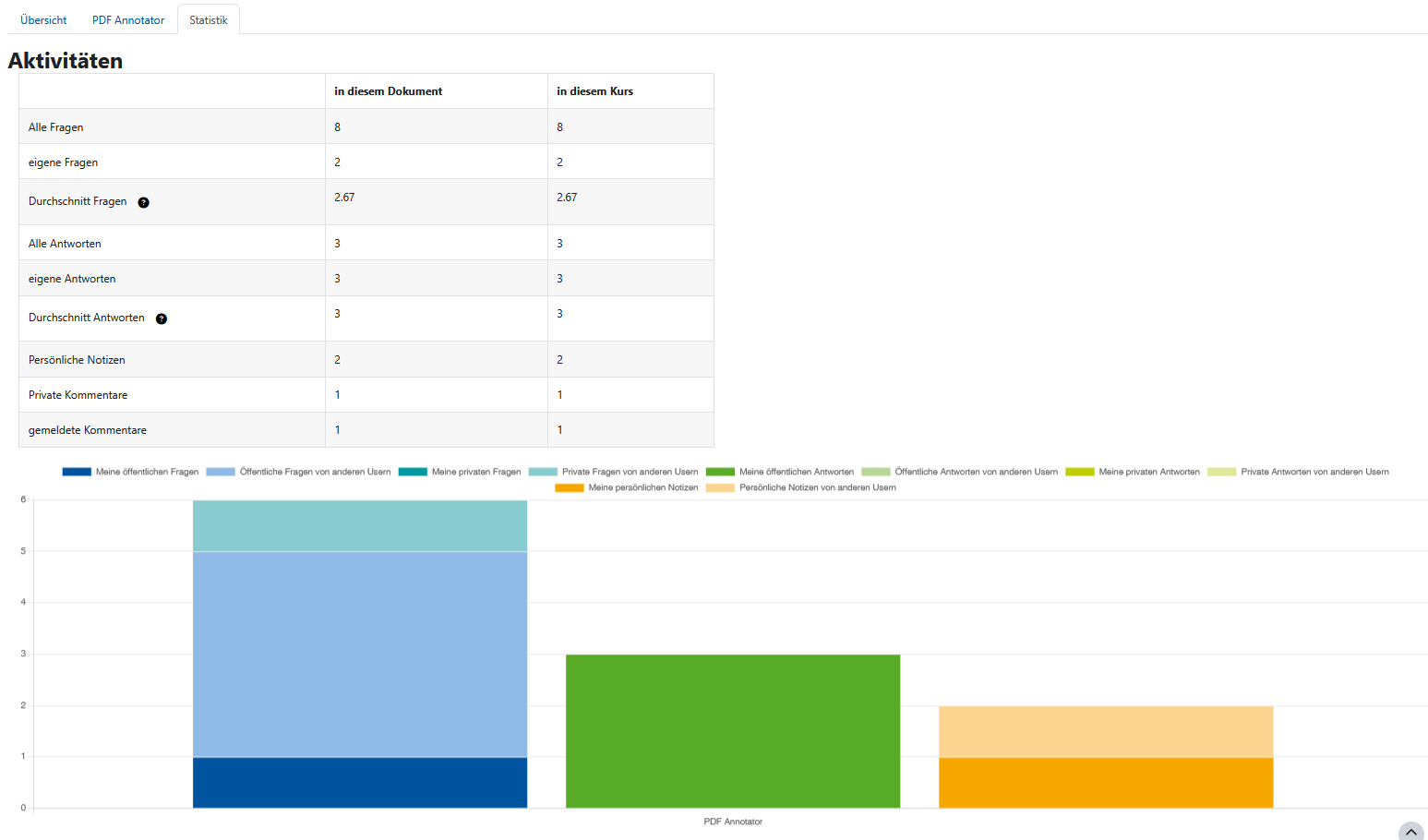The height and width of the screenshot is (840, 1428).
Task: Click 'Private Antworten von anderen Usern' legend swatch
Action: pyautogui.click(x=1222, y=472)
